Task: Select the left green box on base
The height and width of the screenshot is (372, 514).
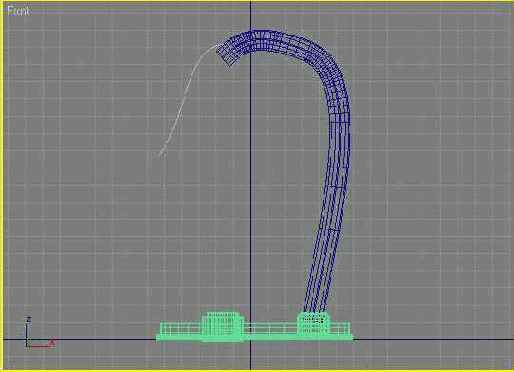Action: tap(222, 325)
